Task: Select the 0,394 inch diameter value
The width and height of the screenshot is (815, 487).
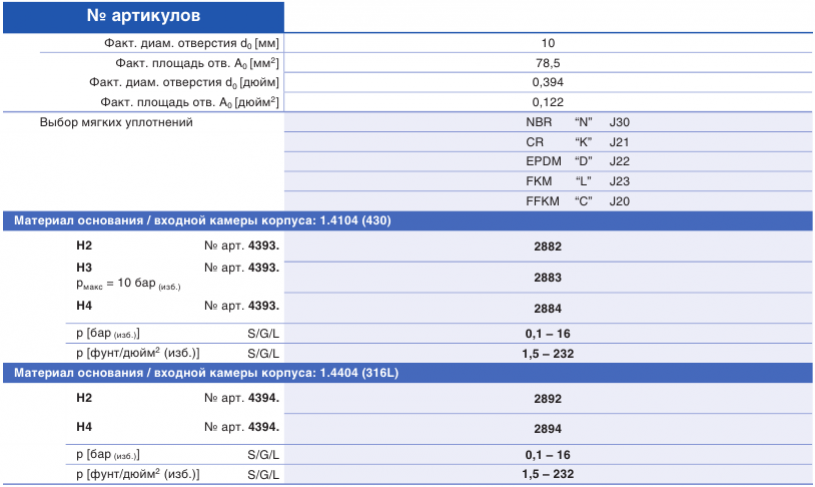Action: click(x=548, y=83)
